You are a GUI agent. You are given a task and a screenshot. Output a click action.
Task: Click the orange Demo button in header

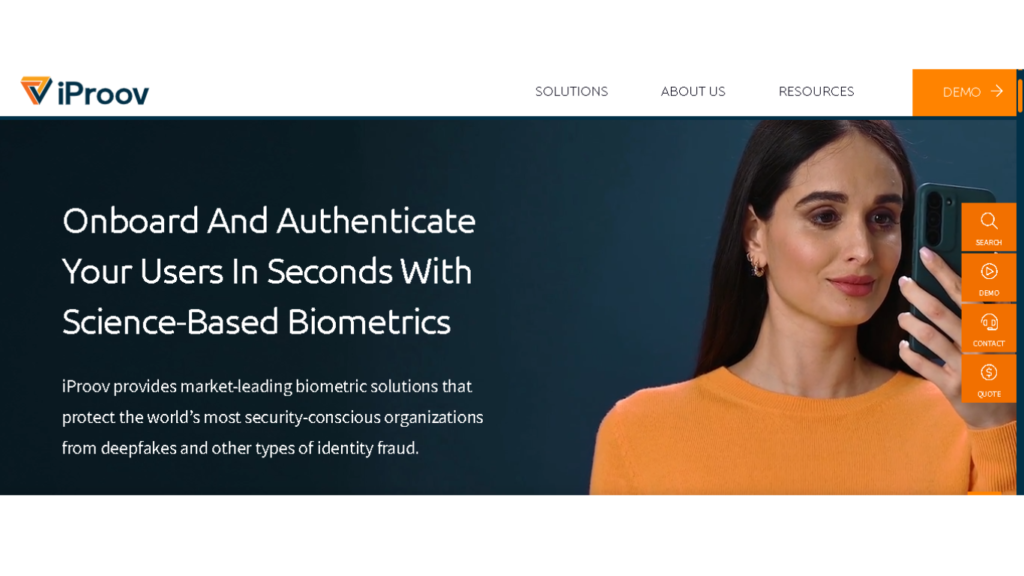click(964, 92)
